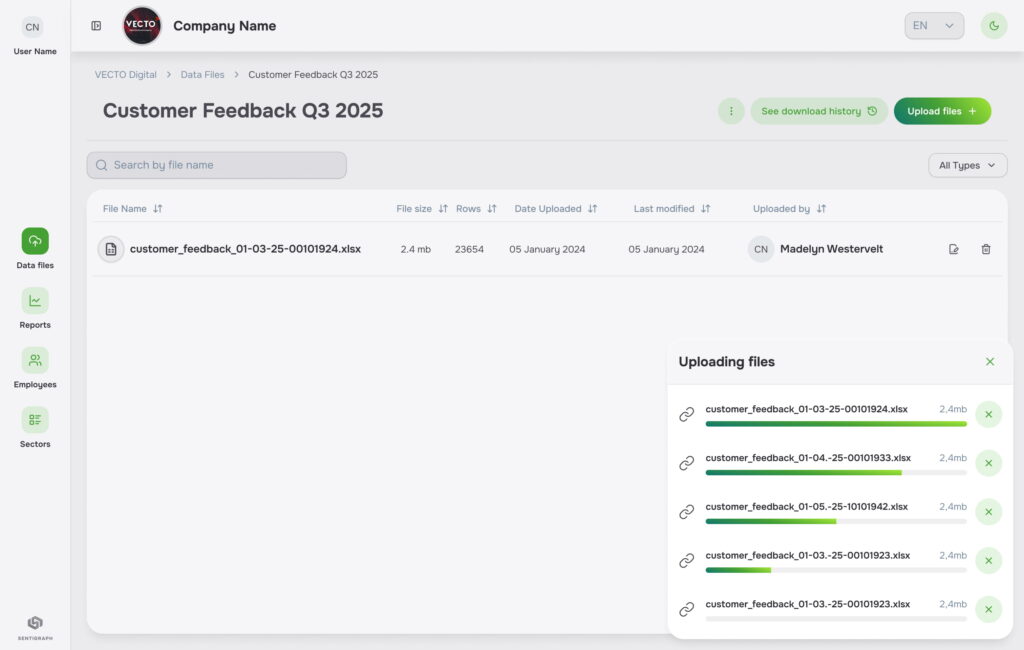Collapse the sidebar panel icon
Image resolution: width=1024 pixels, height=650 pixels.
pyautogui.click(x=96, y=26)
